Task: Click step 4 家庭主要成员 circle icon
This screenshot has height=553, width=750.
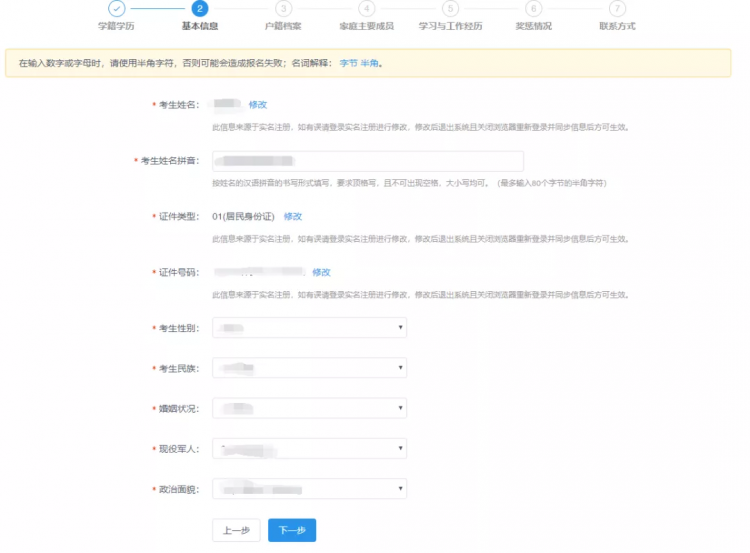Action: coord(366,8)
